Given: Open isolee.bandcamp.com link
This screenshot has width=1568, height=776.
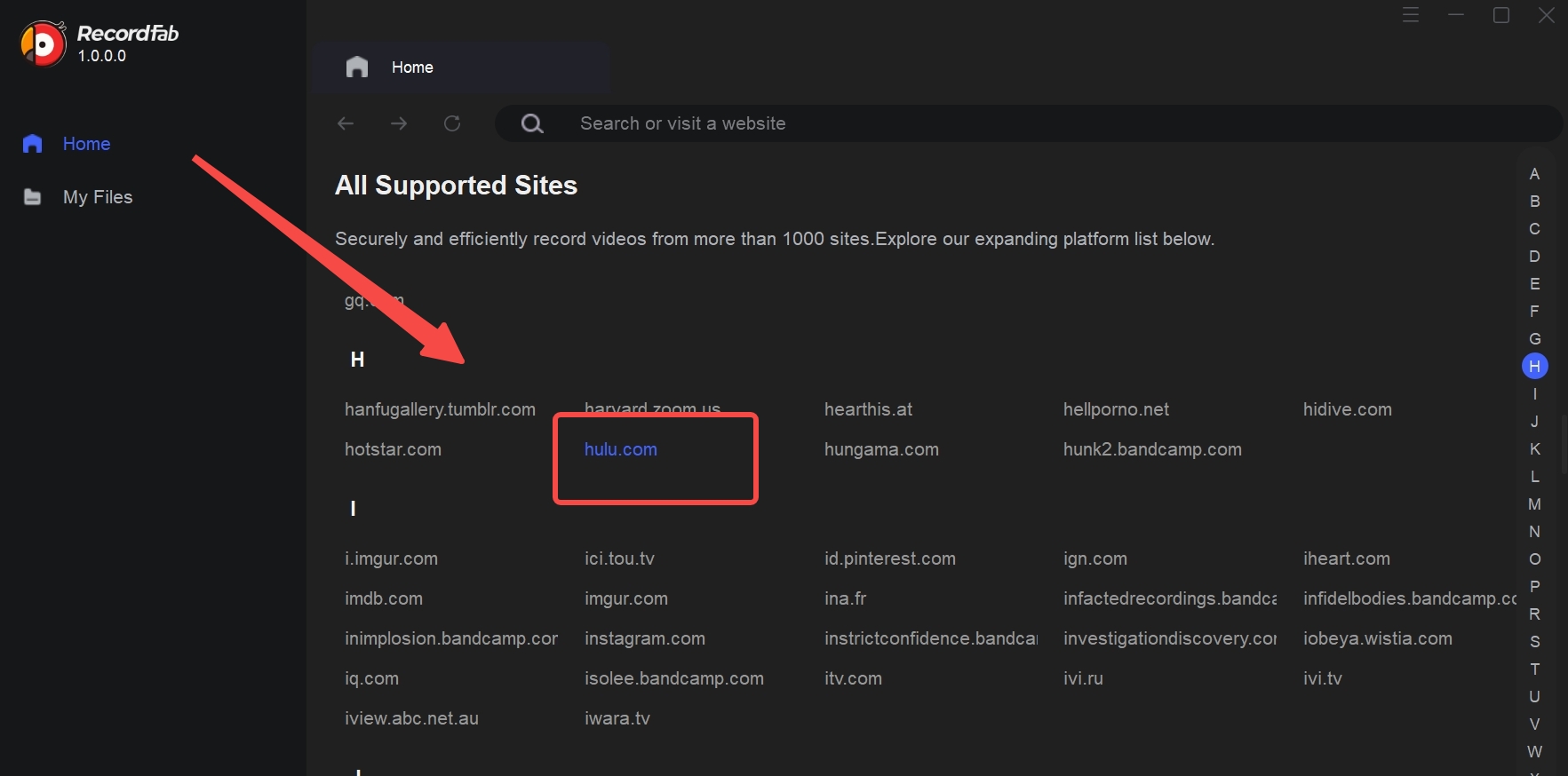Looking at the screenshot, I should pyautogui.click(x=674, y=678).
